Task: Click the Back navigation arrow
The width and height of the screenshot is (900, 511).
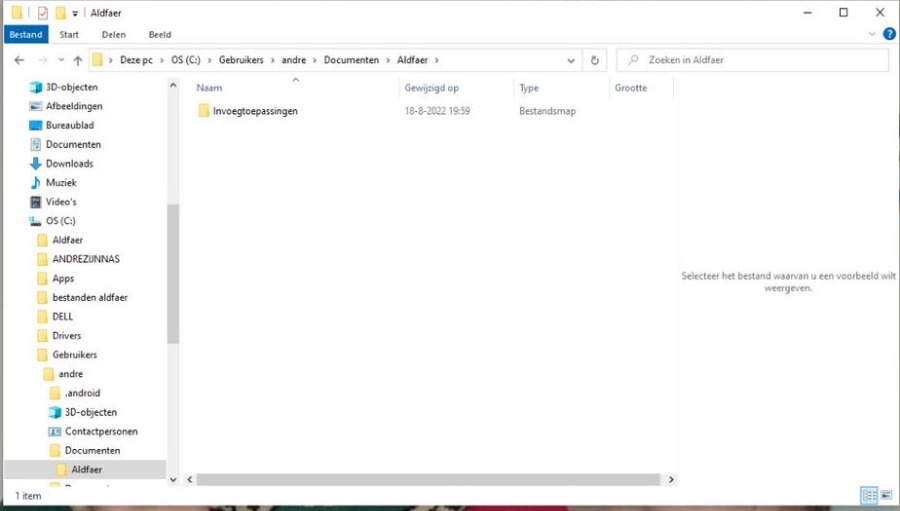Action: tap(19, 60)
